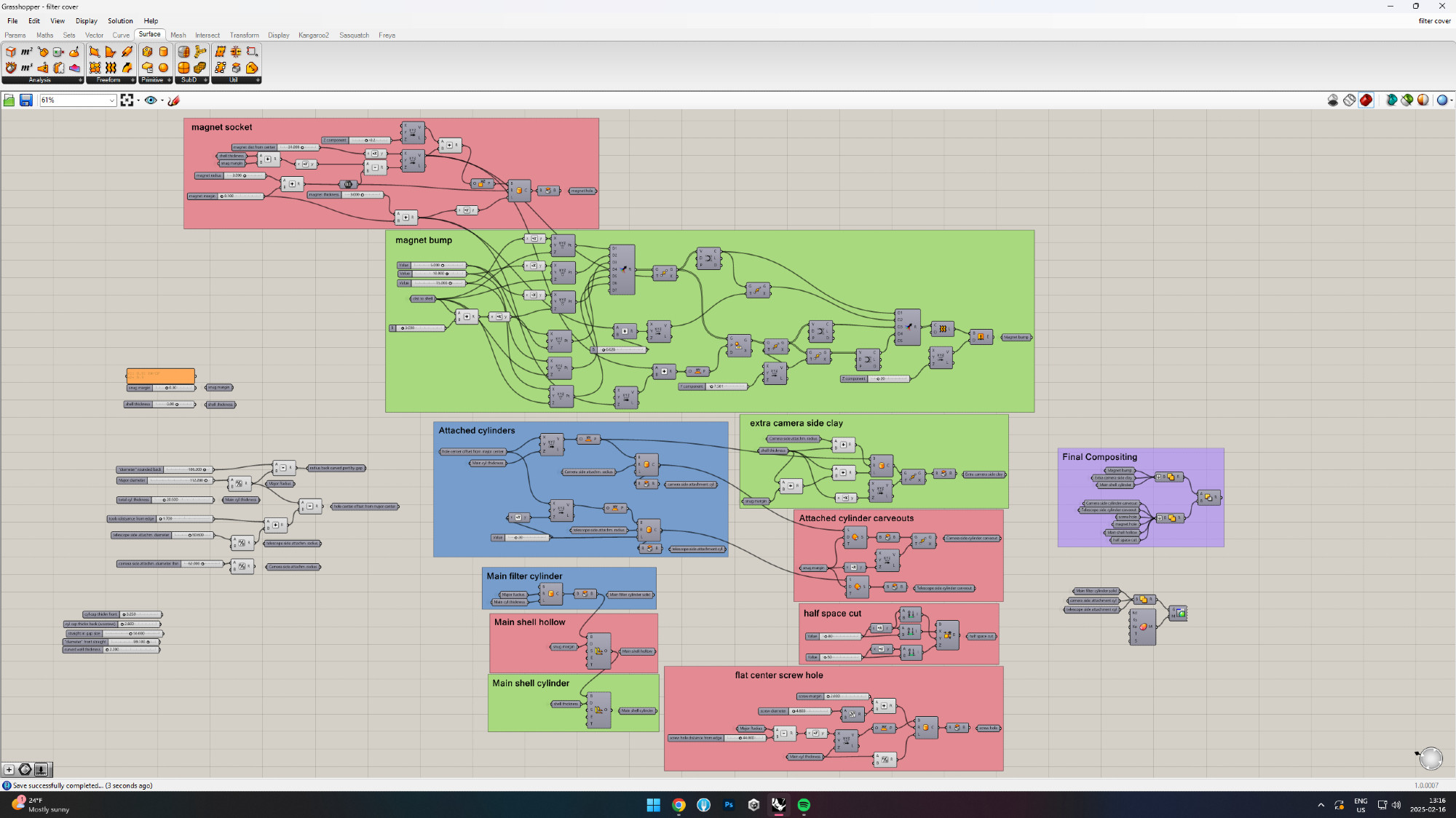Click the 'Major diameter' number slider
Screen dimensions: 1456x818
(x=165, y=480)
